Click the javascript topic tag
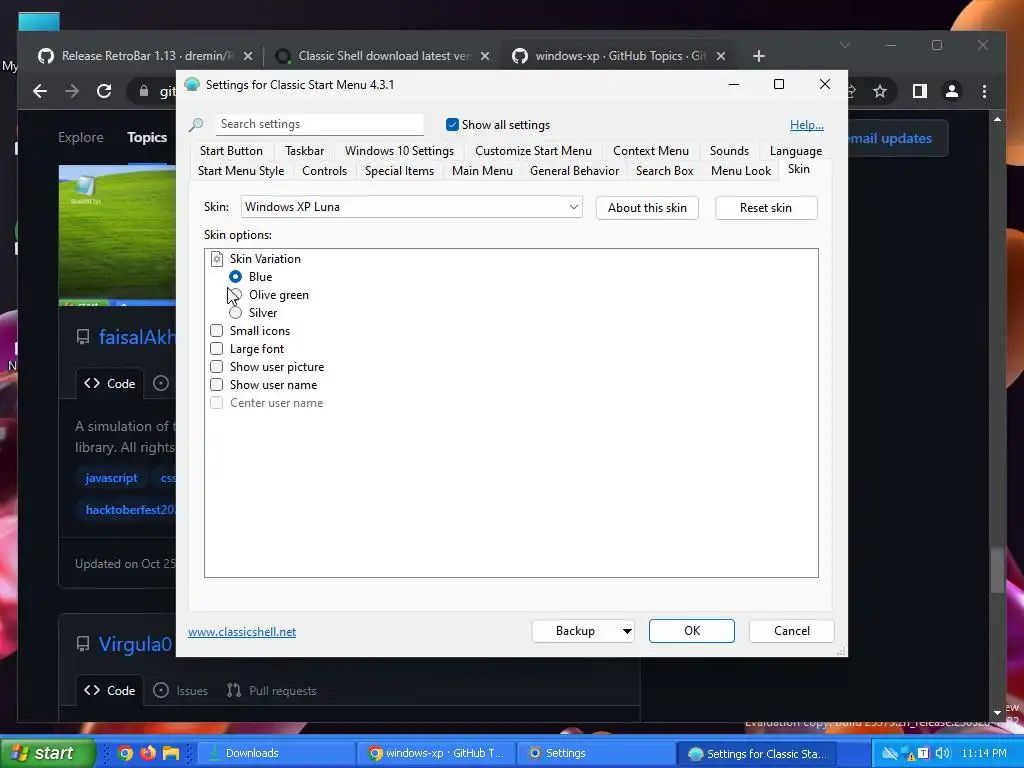Viewport: 1024px width, 768px height. (x=112, y=478)
